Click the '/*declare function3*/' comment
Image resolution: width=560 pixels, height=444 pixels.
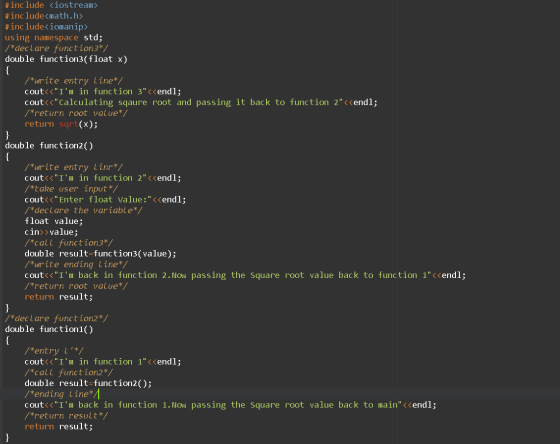coord(56,48)
